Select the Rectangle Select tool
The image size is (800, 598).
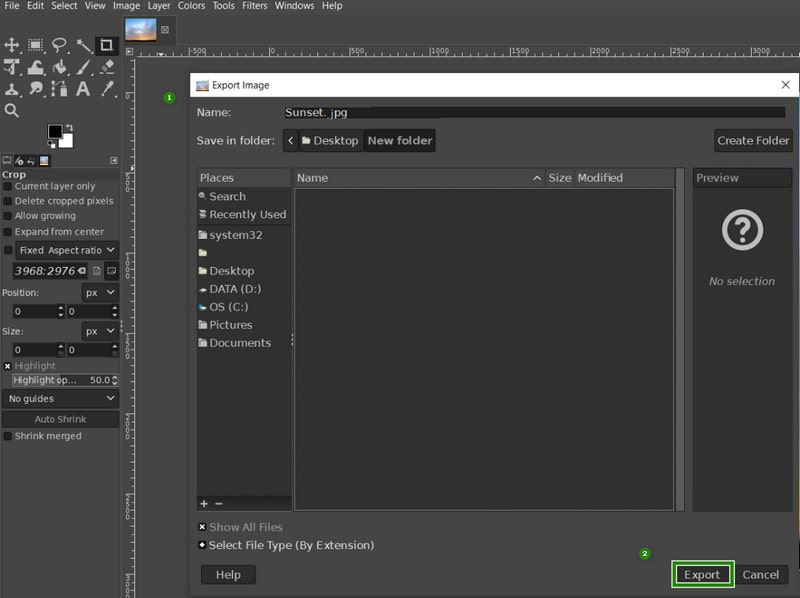coord(35,44)
